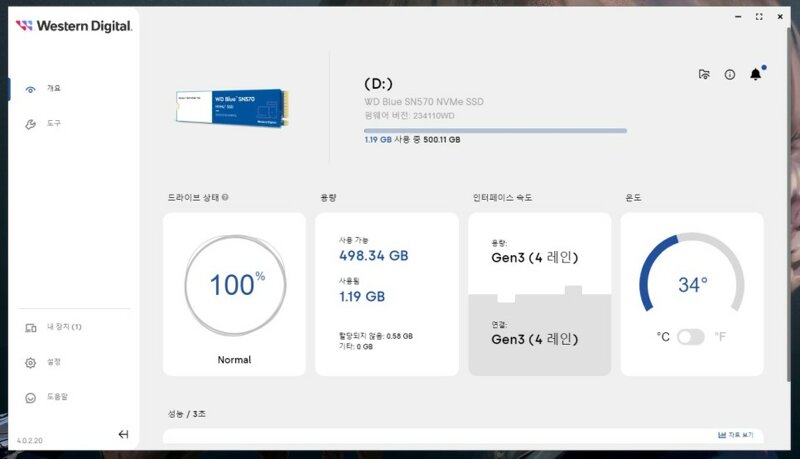Click the 100% drive health circle

click(235, 285)
